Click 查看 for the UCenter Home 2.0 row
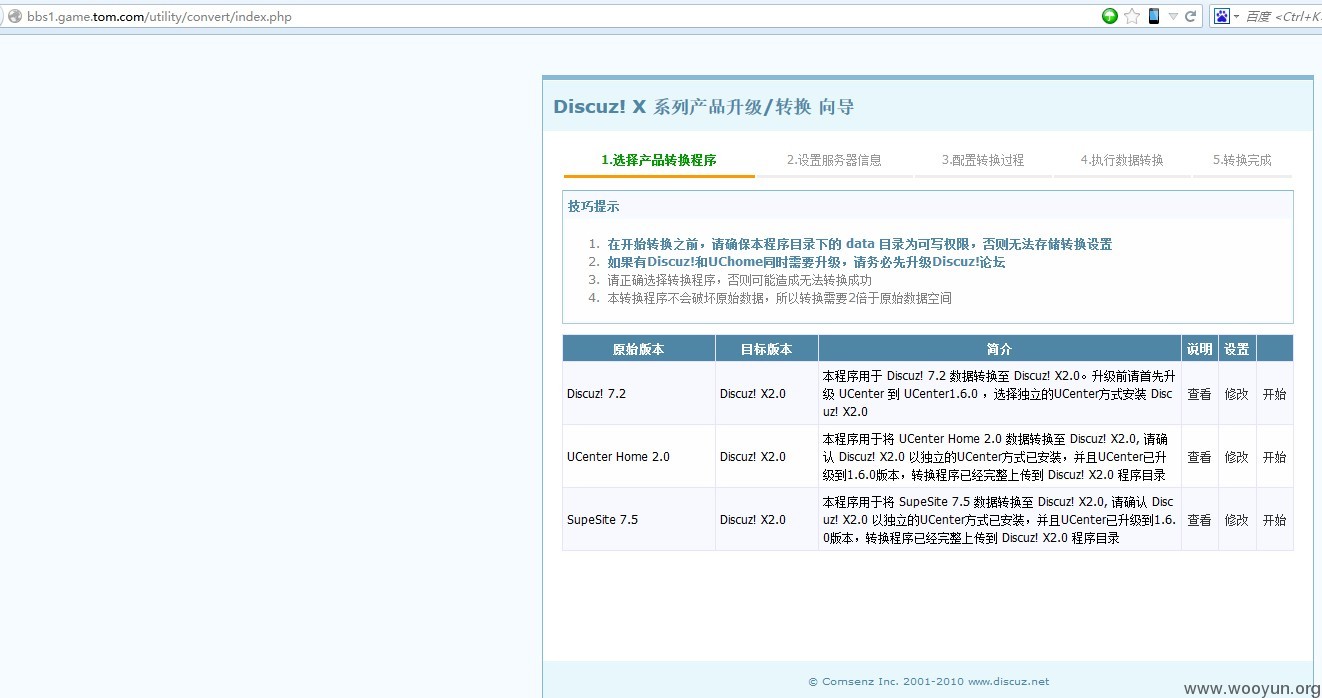This screenshot has width=1322, height=698. (x=1199, y=457)
